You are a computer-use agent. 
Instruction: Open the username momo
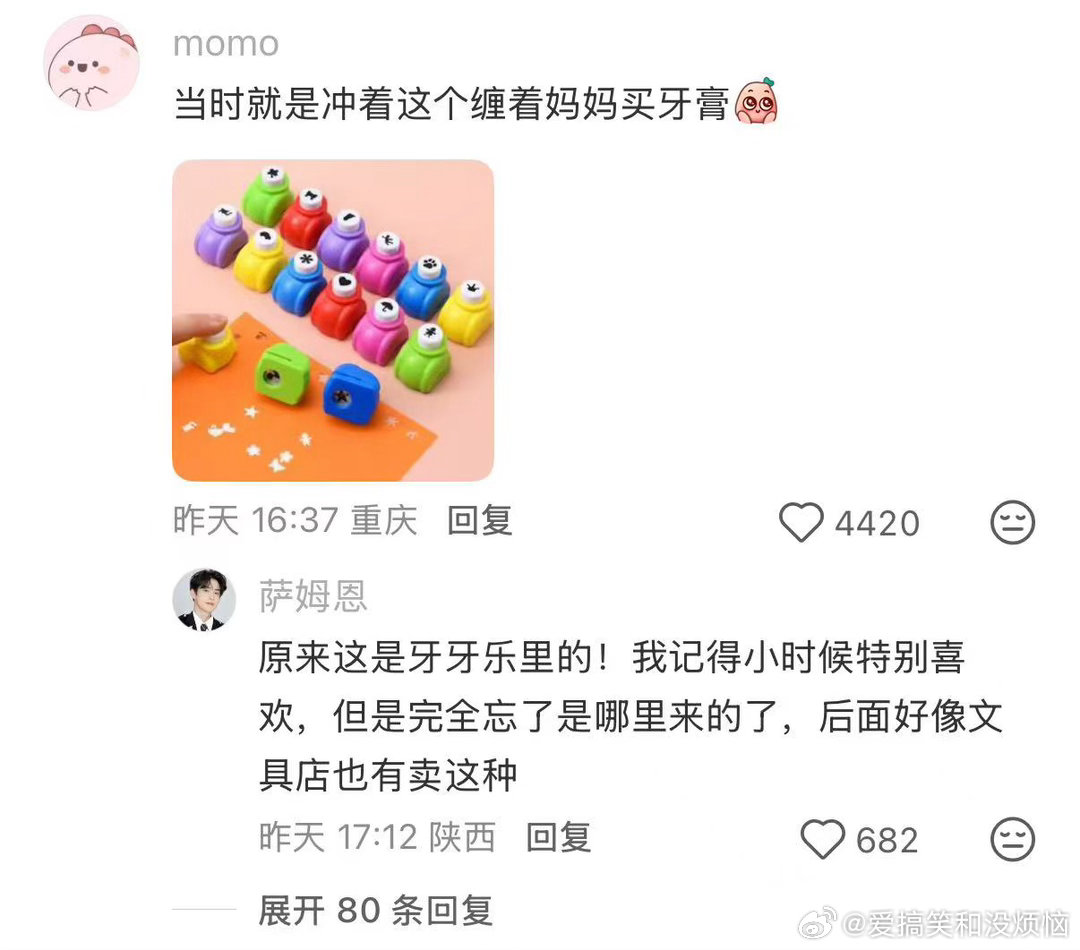(x=226, y=44)
